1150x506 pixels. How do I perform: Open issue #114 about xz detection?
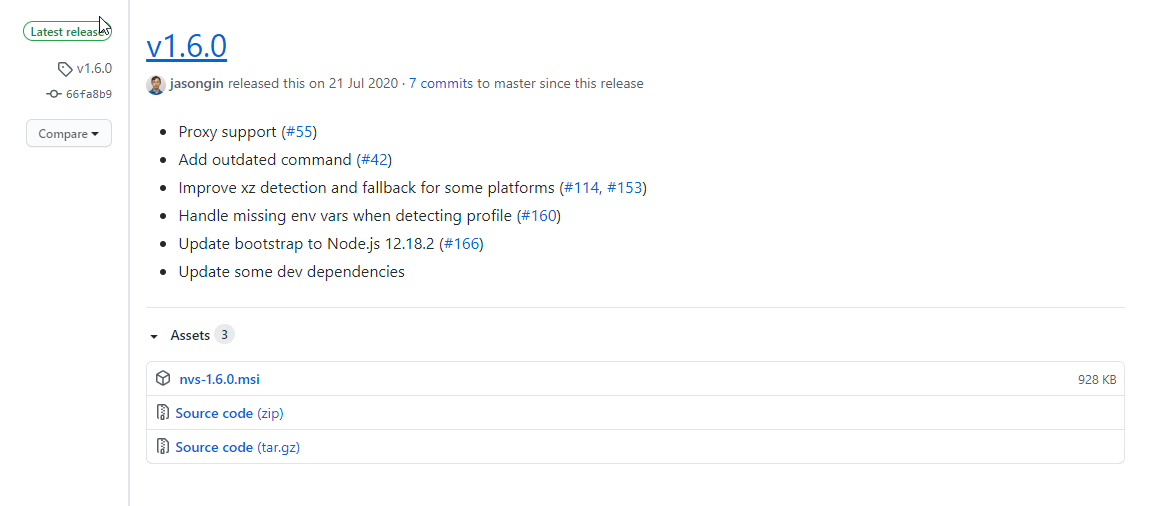point(582,188)
